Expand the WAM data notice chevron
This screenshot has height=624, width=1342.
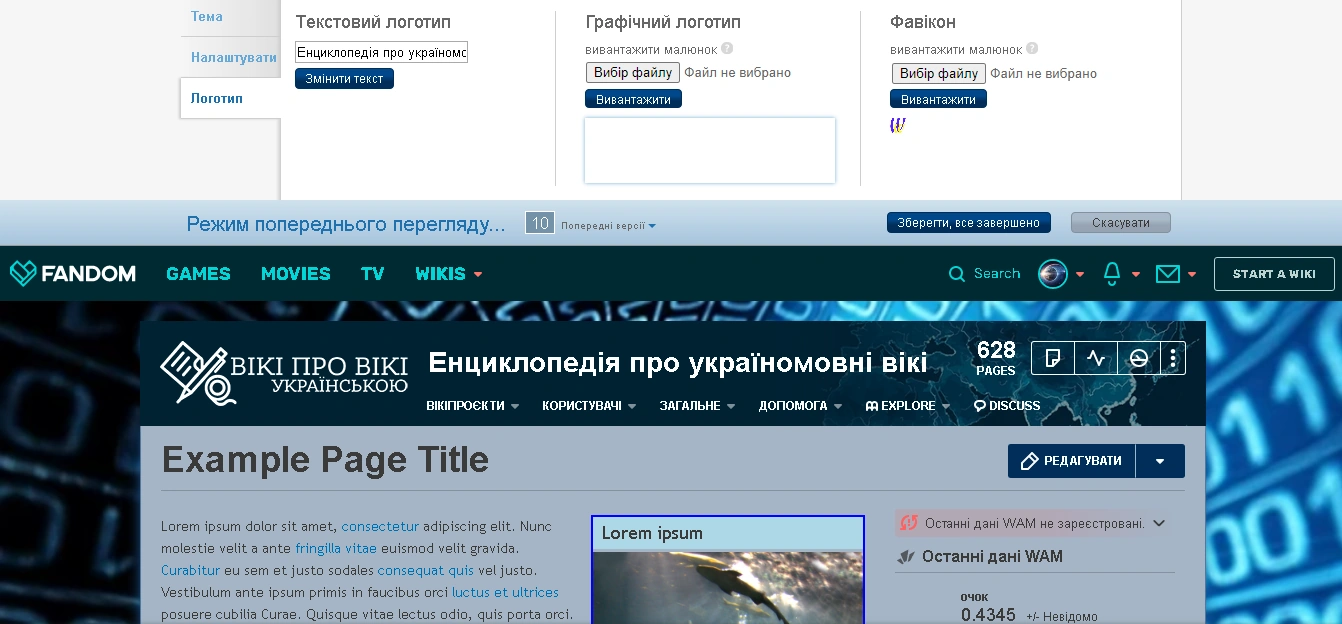pyautogui.click(x=1159, y=523)
